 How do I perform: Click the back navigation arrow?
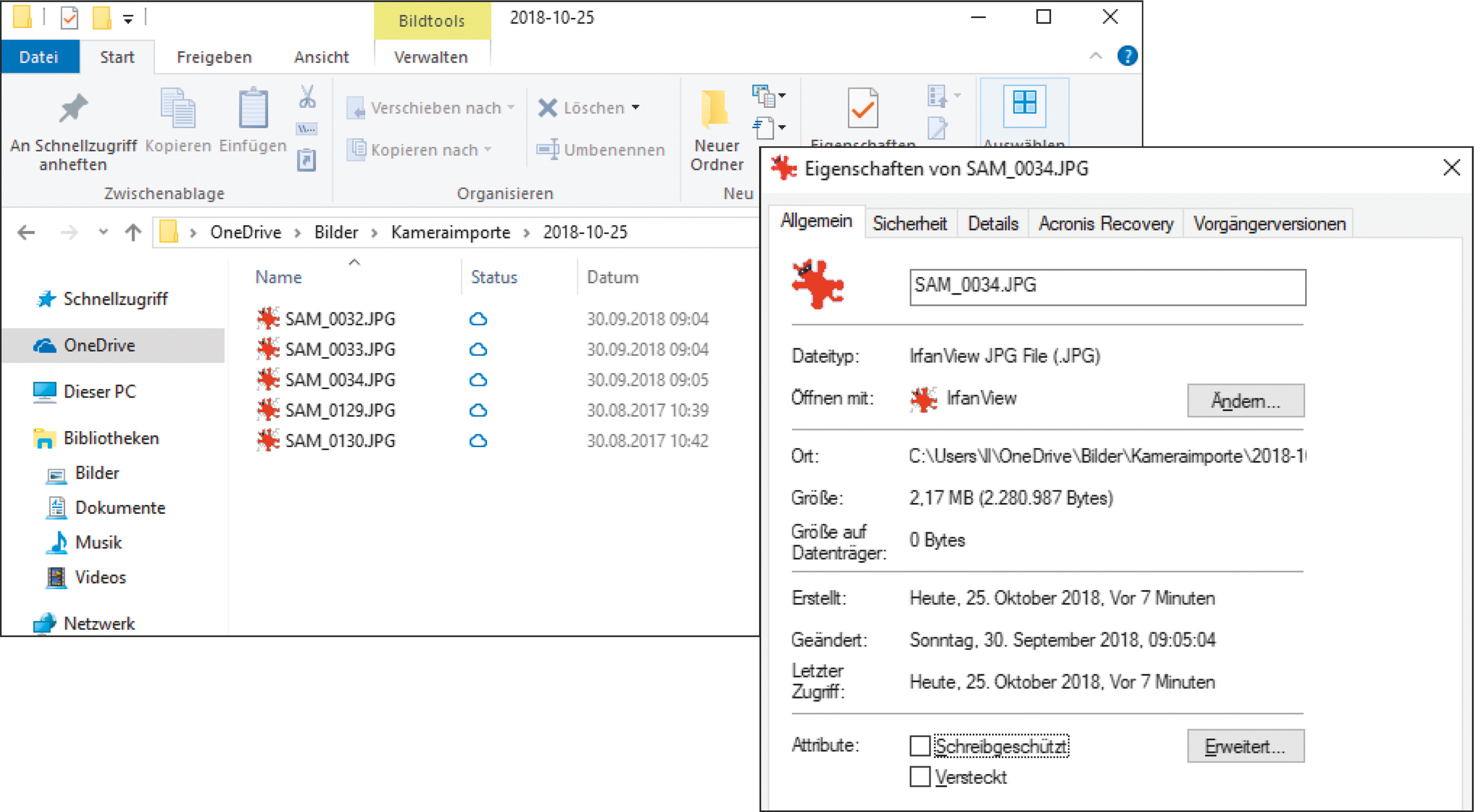26,232
